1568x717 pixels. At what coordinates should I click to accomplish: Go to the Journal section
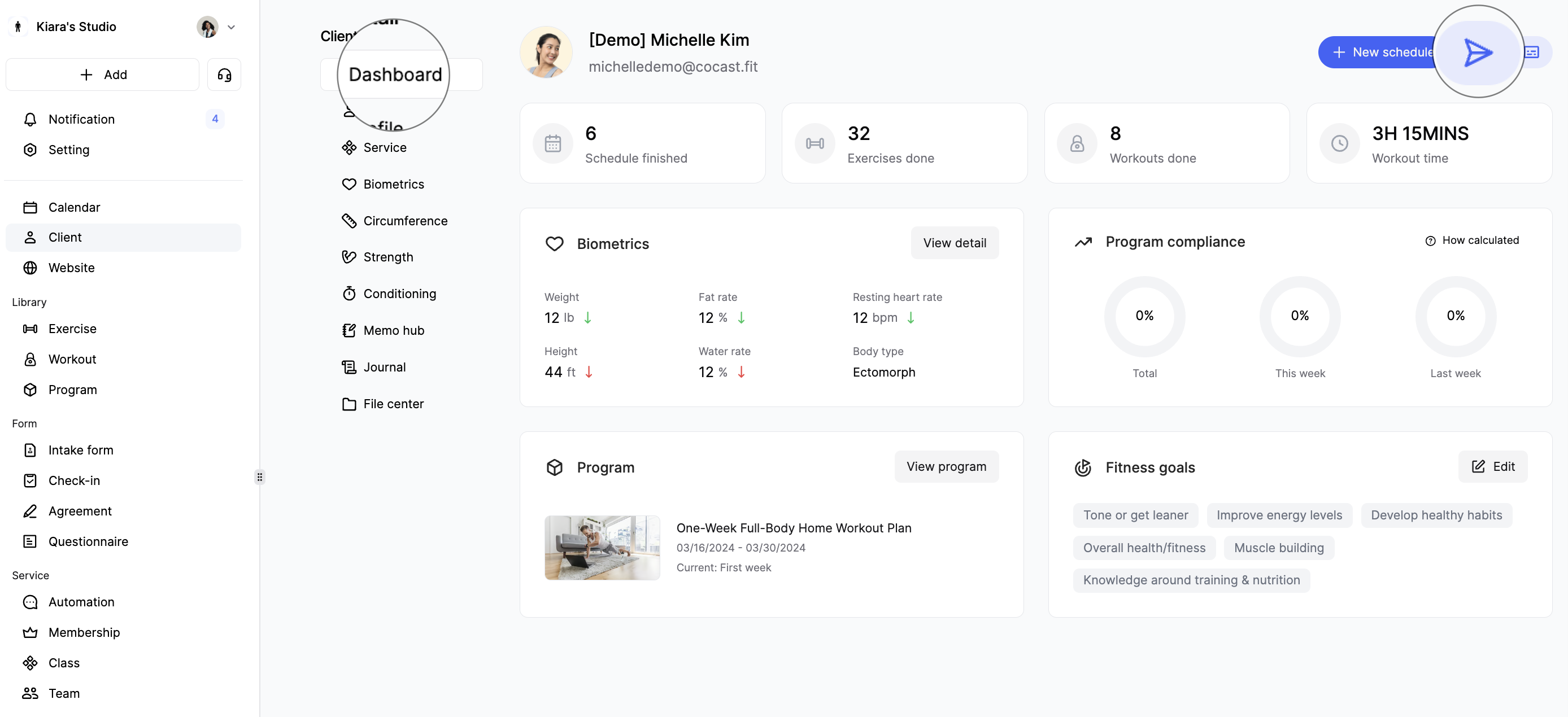click(x=384, y=368)
